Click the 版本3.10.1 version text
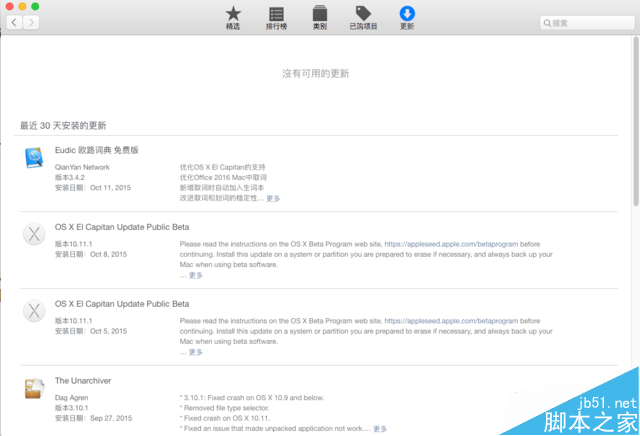This screenshot has width=640, height=436. pyautogui.click(x=71, y=408)
